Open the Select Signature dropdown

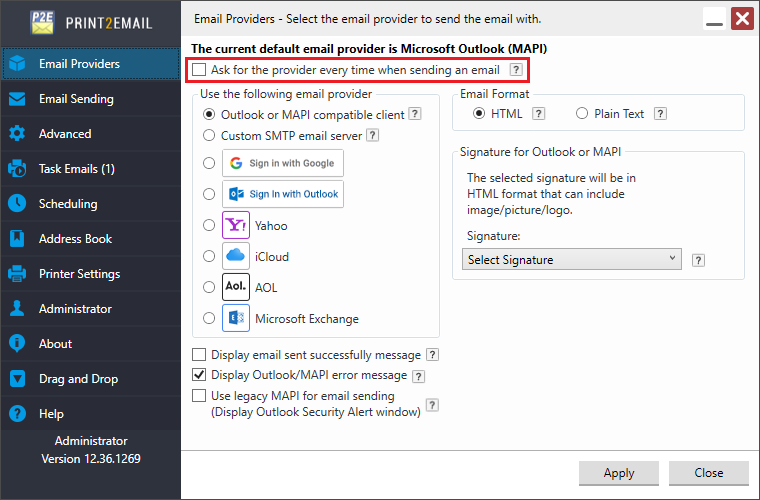(x=573, y=260)
